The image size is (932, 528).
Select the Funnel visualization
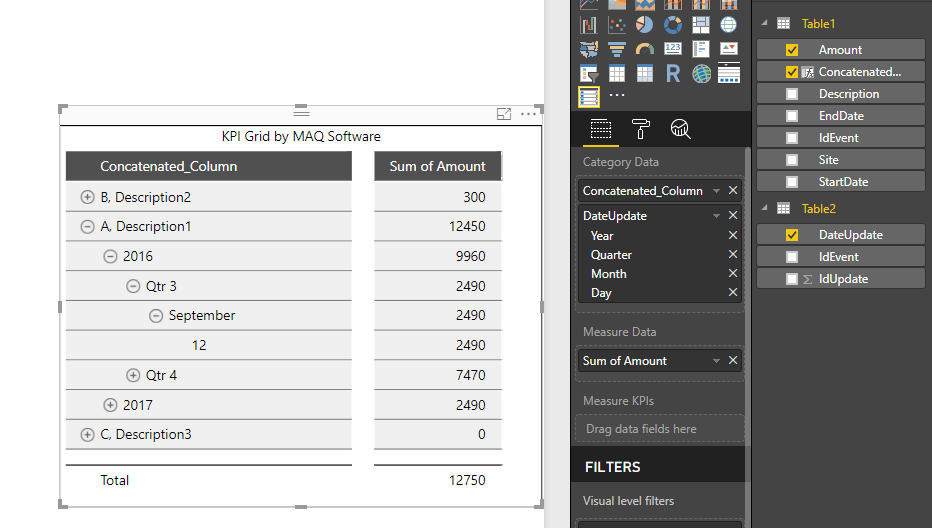[x=617, y=49]
